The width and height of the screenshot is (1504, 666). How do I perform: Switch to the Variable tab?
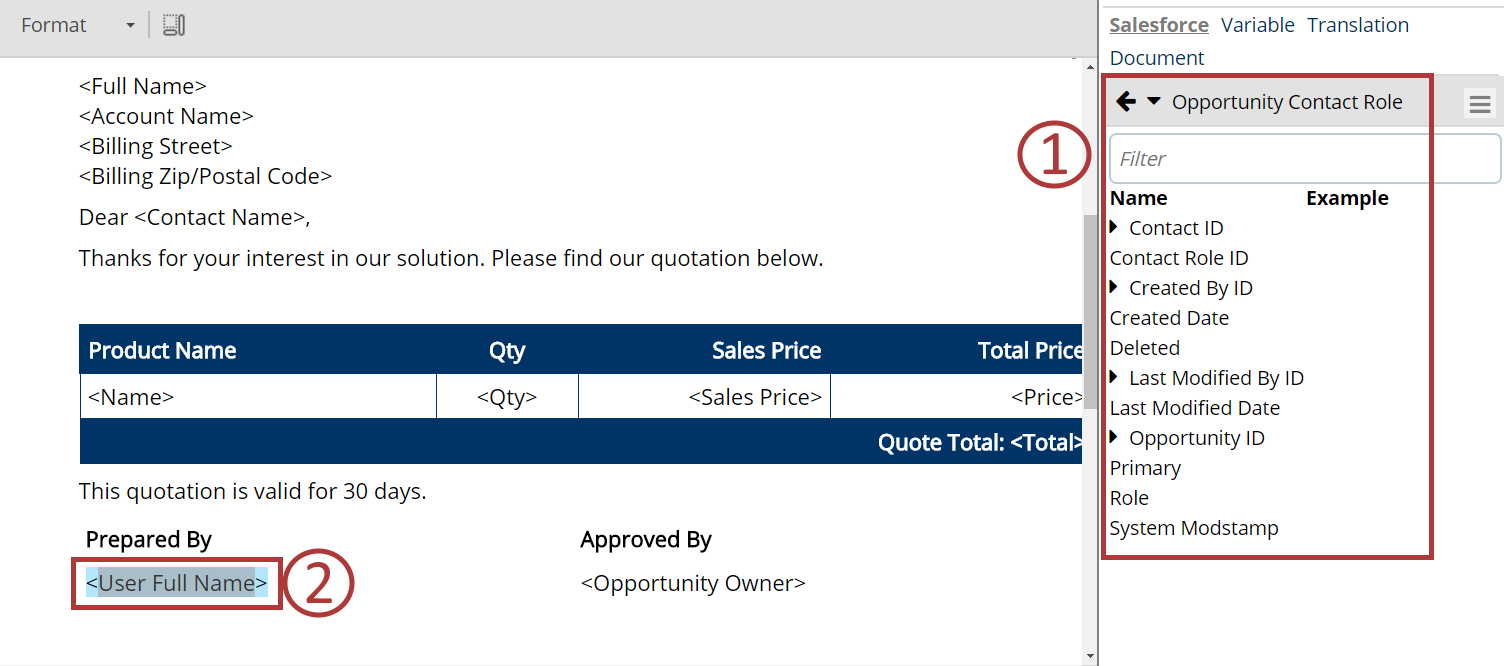click(1257, 24)
